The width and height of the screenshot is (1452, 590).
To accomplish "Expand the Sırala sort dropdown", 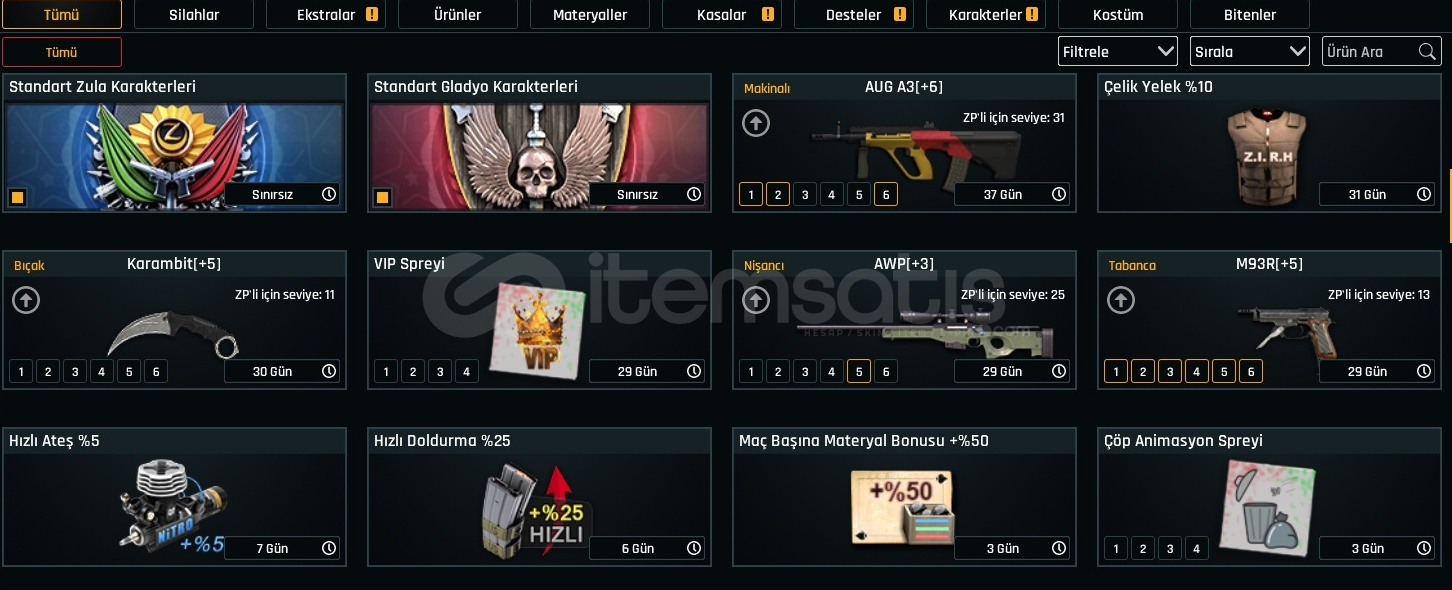I will [1250, 51].
